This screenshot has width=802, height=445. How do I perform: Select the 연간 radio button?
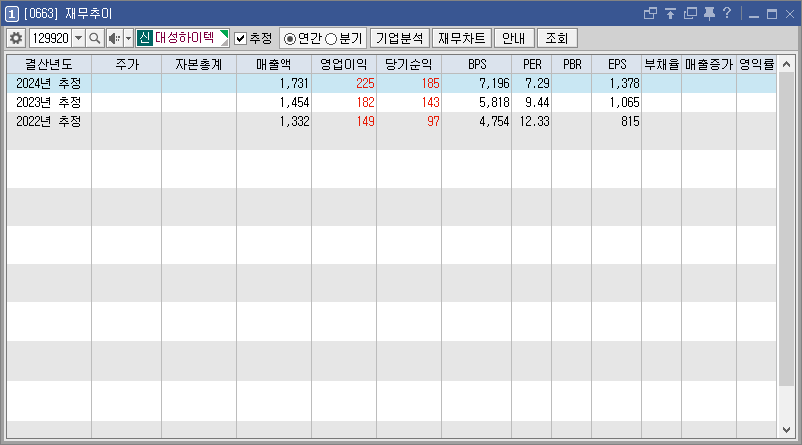point(289,39)
